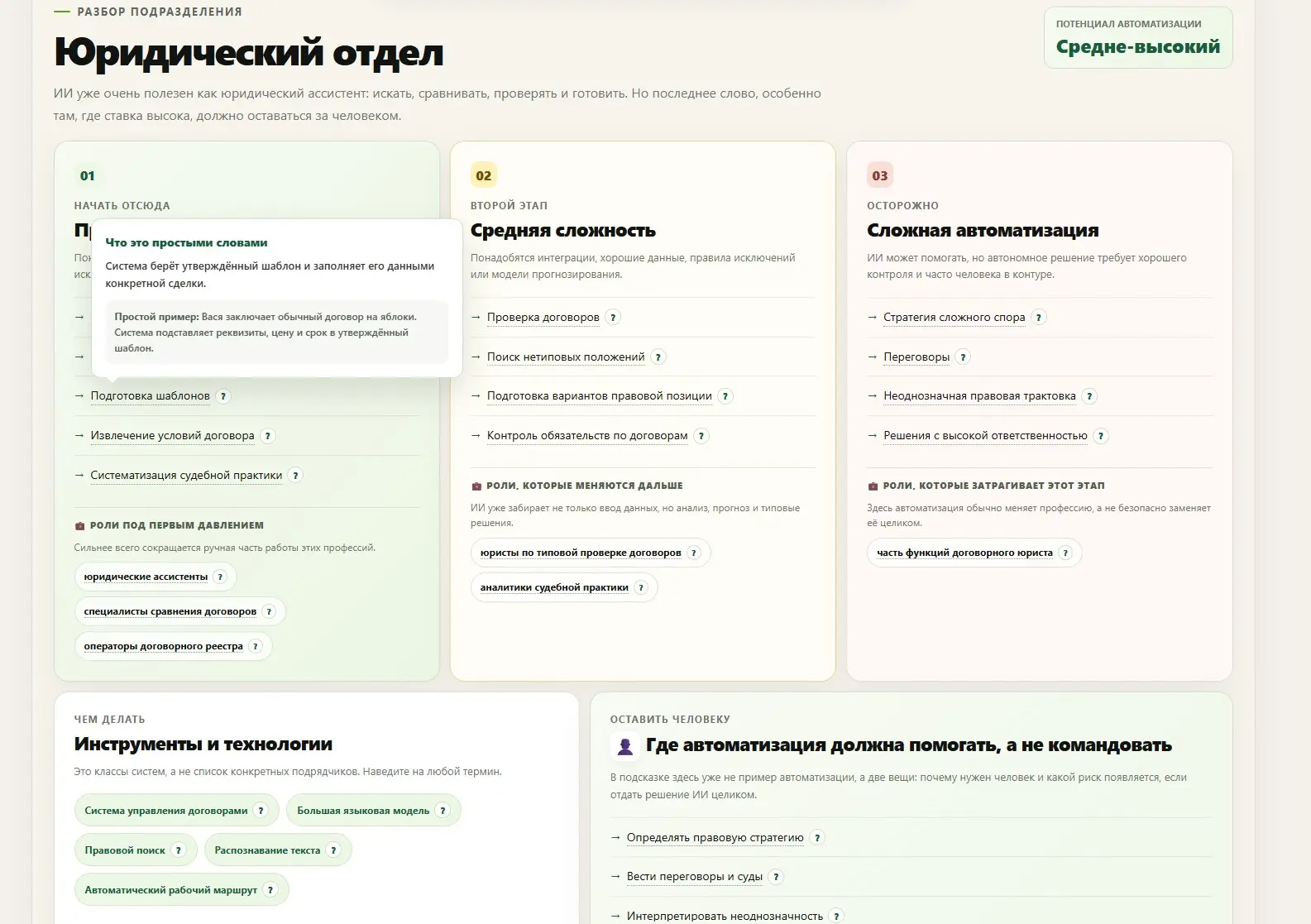
Task: Select the Подготовка шаблонов item
Action: tap(150, 396)
